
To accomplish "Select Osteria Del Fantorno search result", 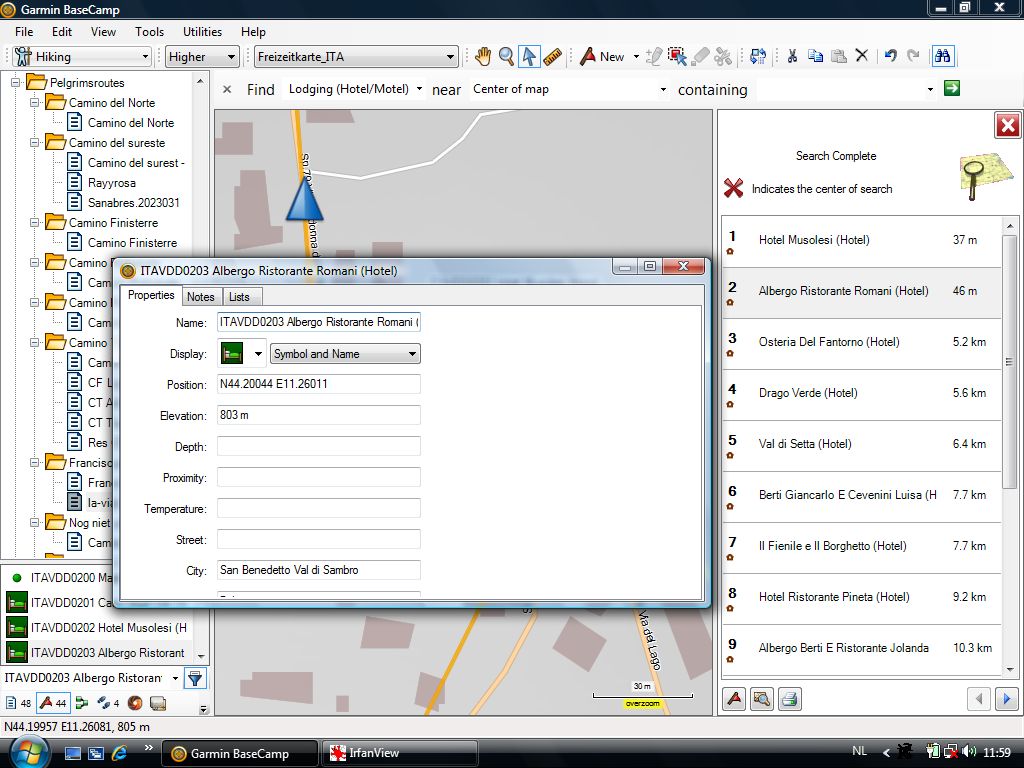I will [829, 342].
